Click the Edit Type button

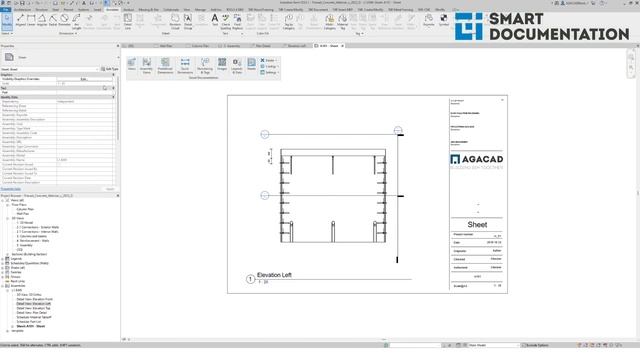[109, 69]
